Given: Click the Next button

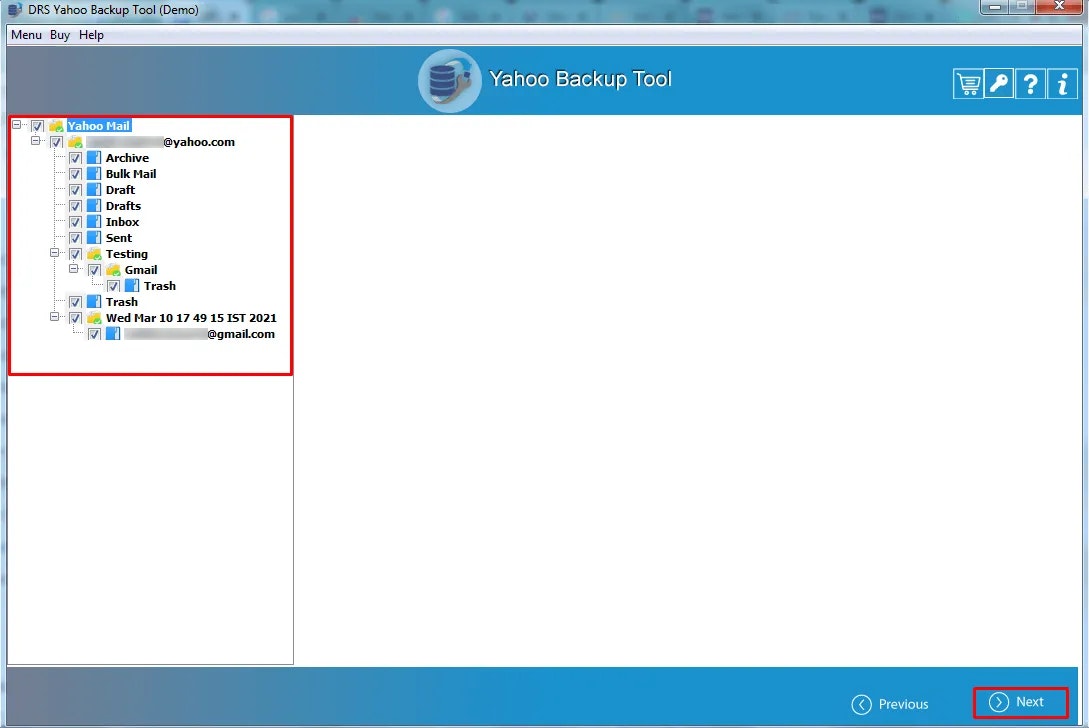Looking at the screenshot, I should [1020, 702].
